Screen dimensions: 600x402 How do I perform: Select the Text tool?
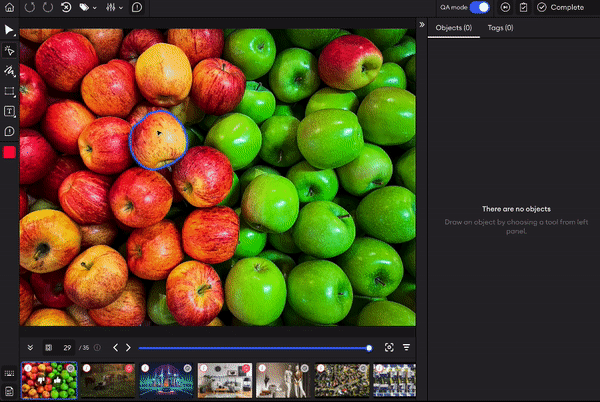tap(10, 111)
